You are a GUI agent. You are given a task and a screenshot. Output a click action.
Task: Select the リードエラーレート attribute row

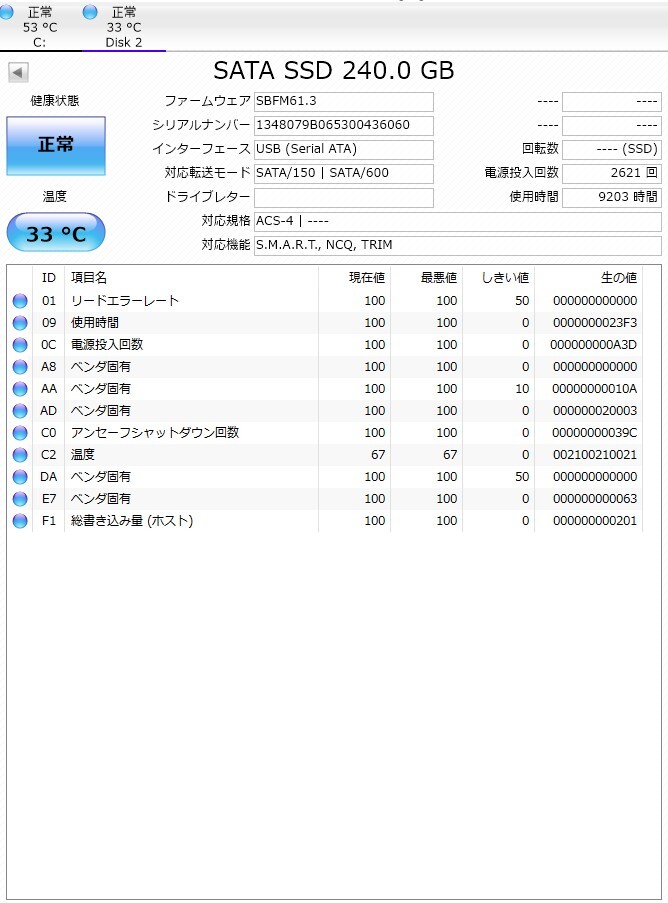[325, 301]
